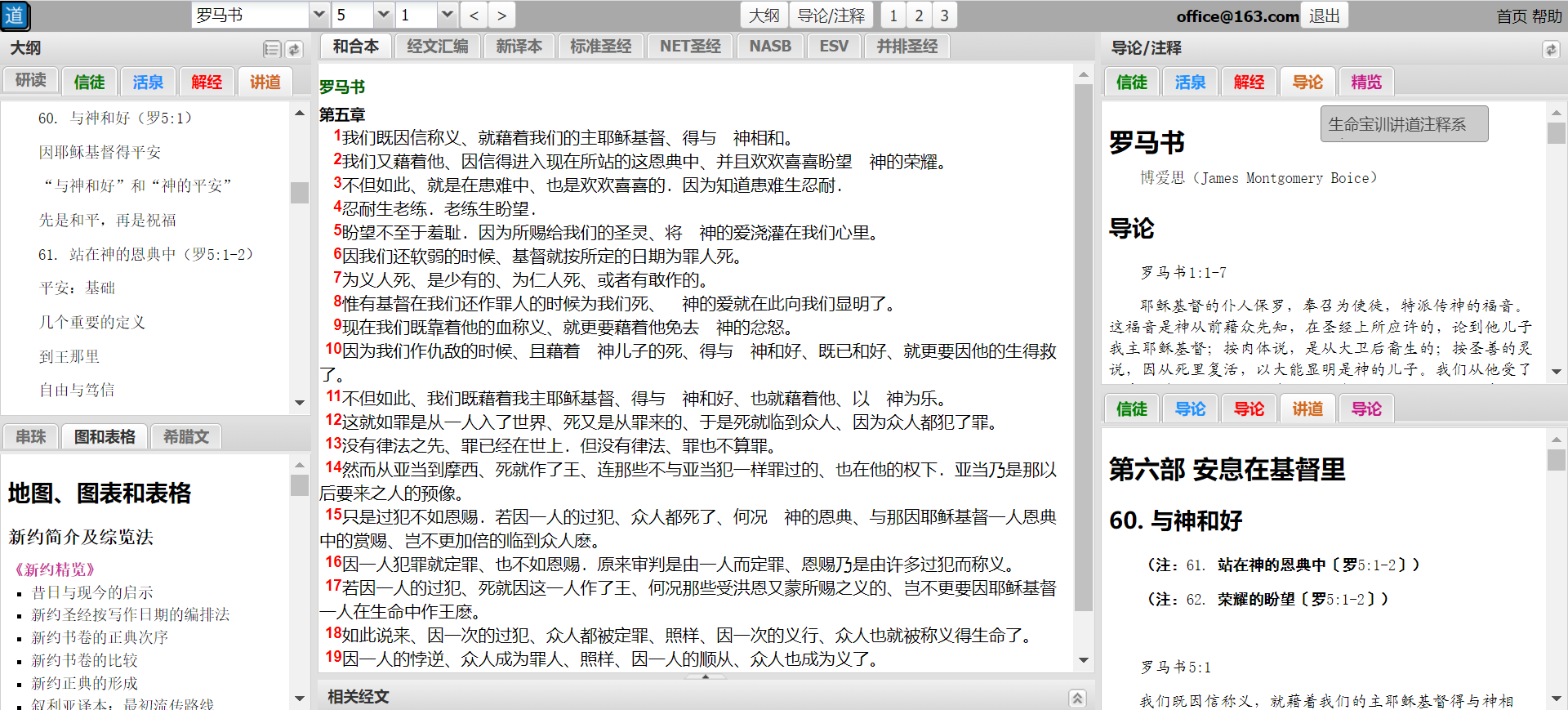Select layout number 2 in top bar
1568x710 pixels.
pos(919,16)
